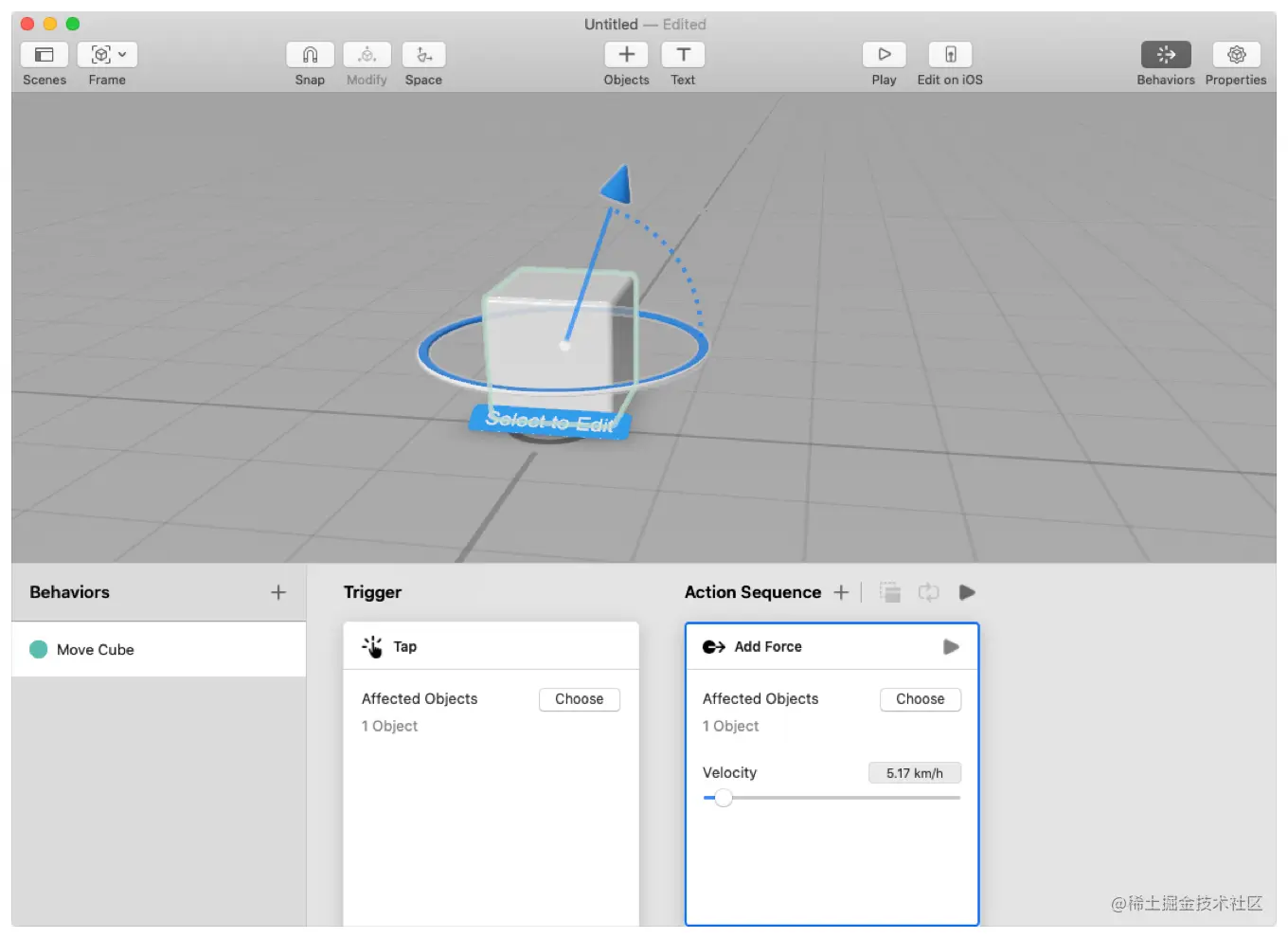Click the grouped action sequence icon
Viewport: 1288px width, 938px height.
click(x=889, y=592)
